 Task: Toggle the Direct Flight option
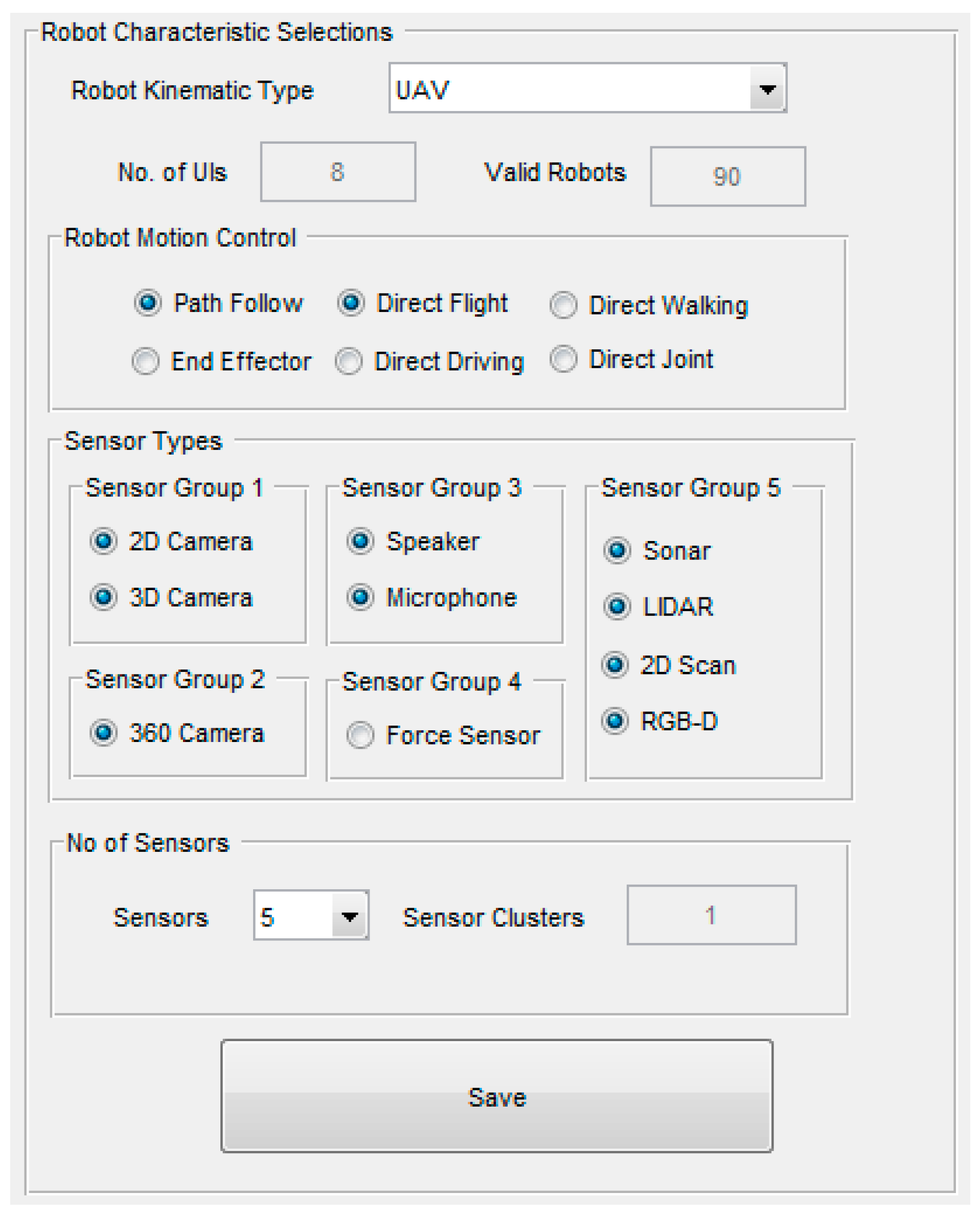click(x=351, y=303)
